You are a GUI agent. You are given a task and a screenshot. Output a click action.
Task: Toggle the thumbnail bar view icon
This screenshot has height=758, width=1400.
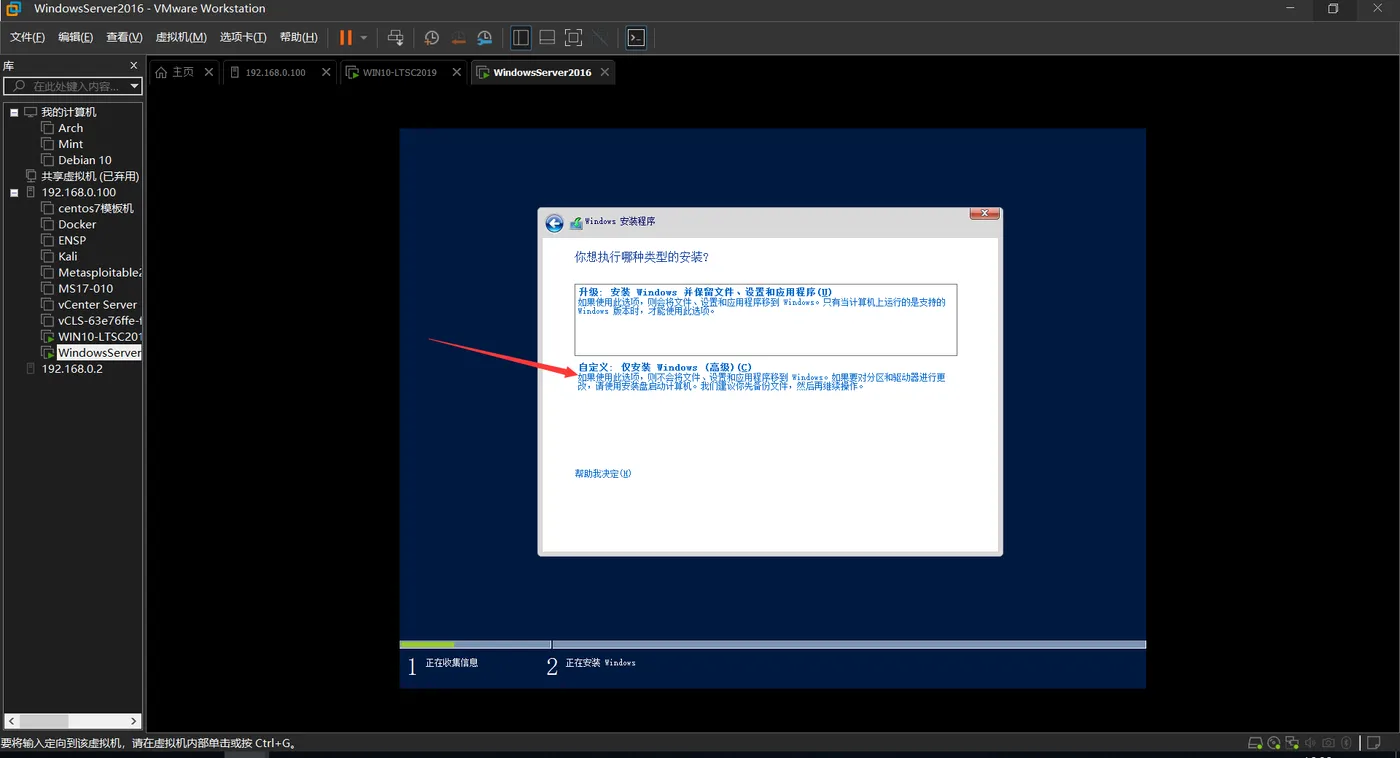[x=547, y=38]
